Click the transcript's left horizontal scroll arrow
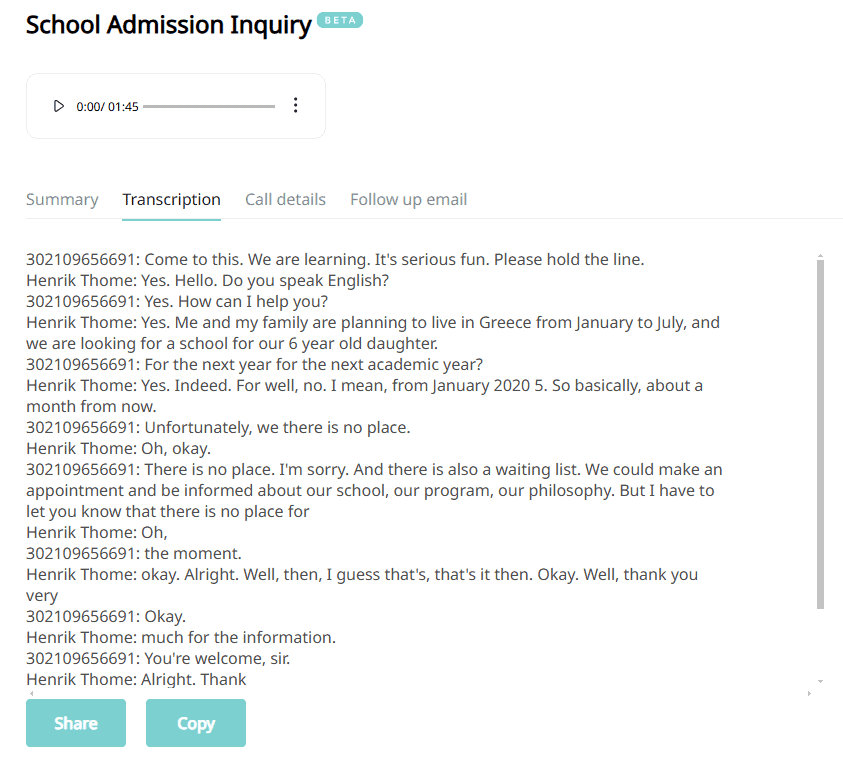Screen dimensions: 843x770 pos(32,693)
